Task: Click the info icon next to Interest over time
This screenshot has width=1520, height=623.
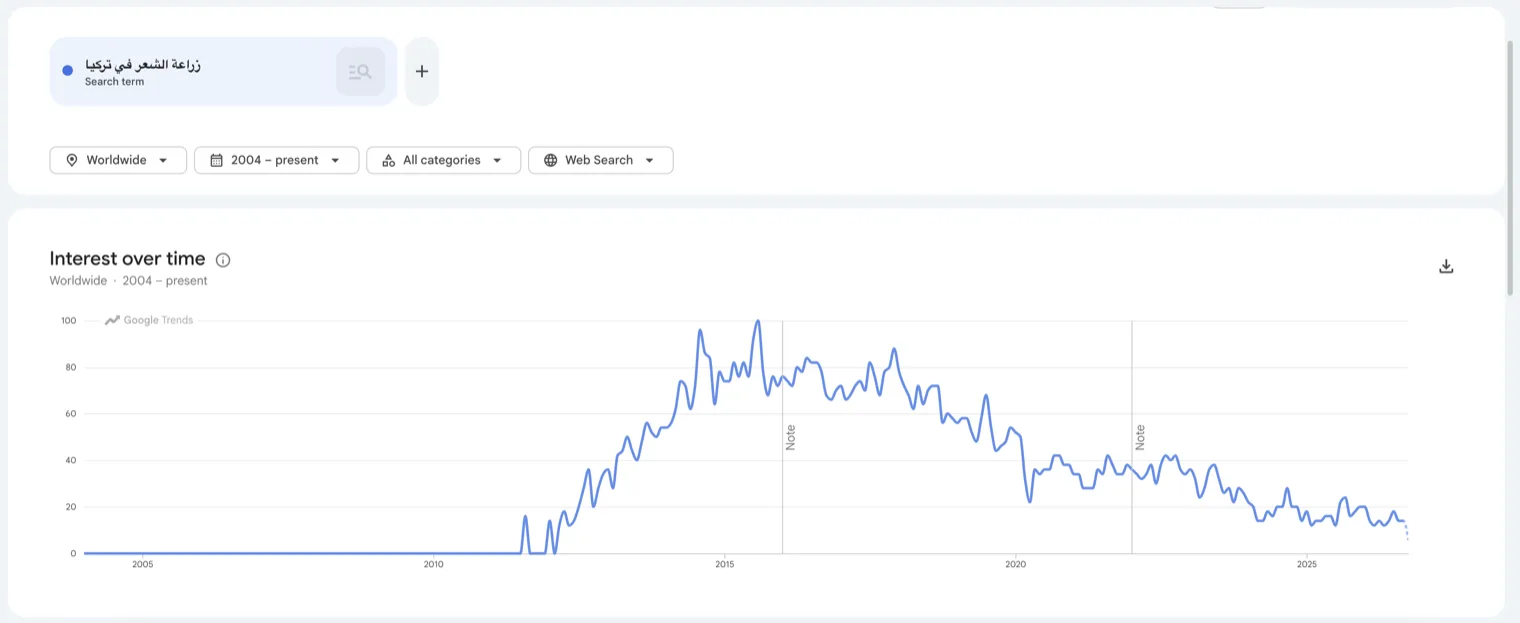Action: click(x=223, y=260)
